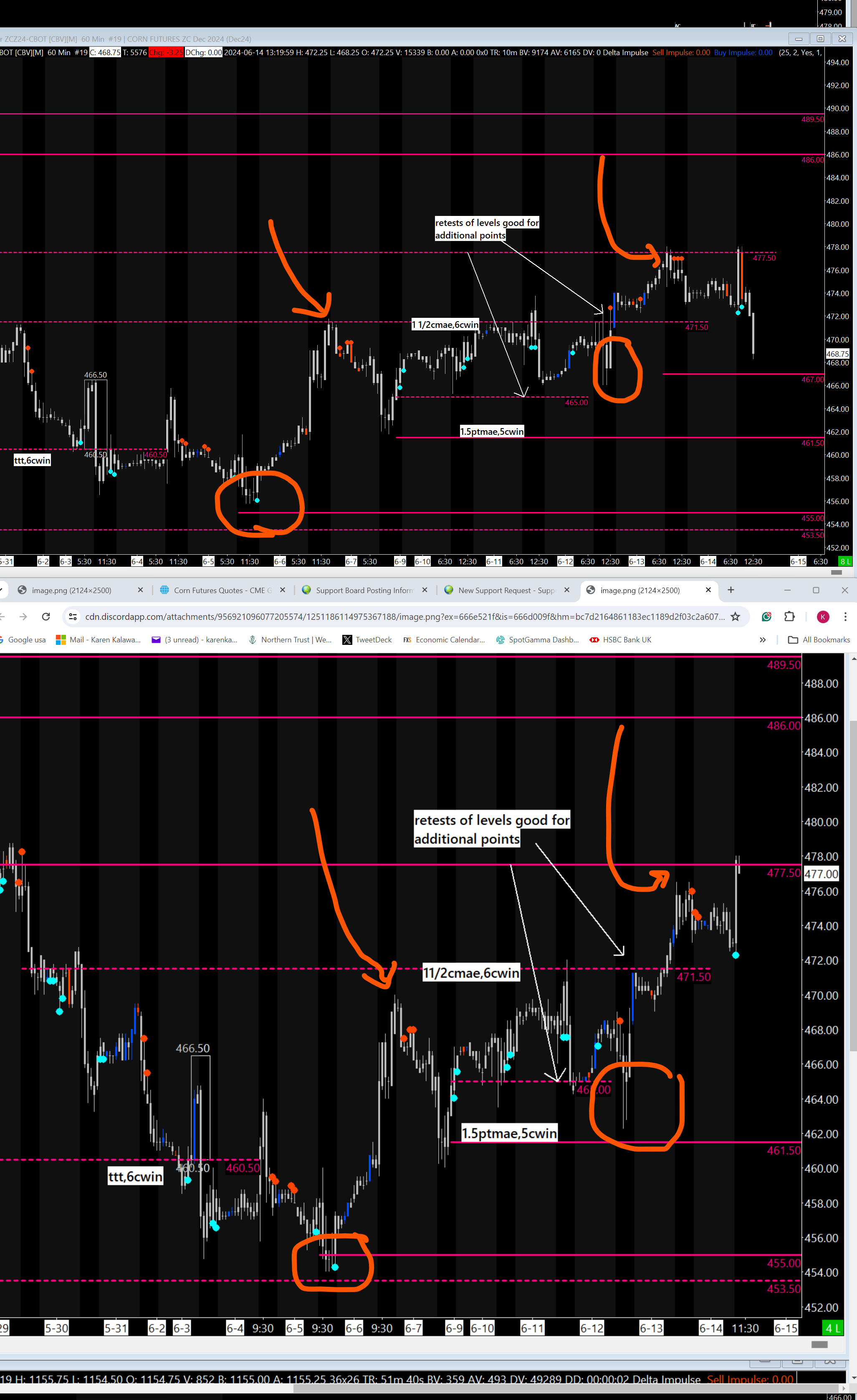Viewport: 857px width, 1400px height.
Task: Expand hidden bookmarks with double chevron
Action: (763, 640)
